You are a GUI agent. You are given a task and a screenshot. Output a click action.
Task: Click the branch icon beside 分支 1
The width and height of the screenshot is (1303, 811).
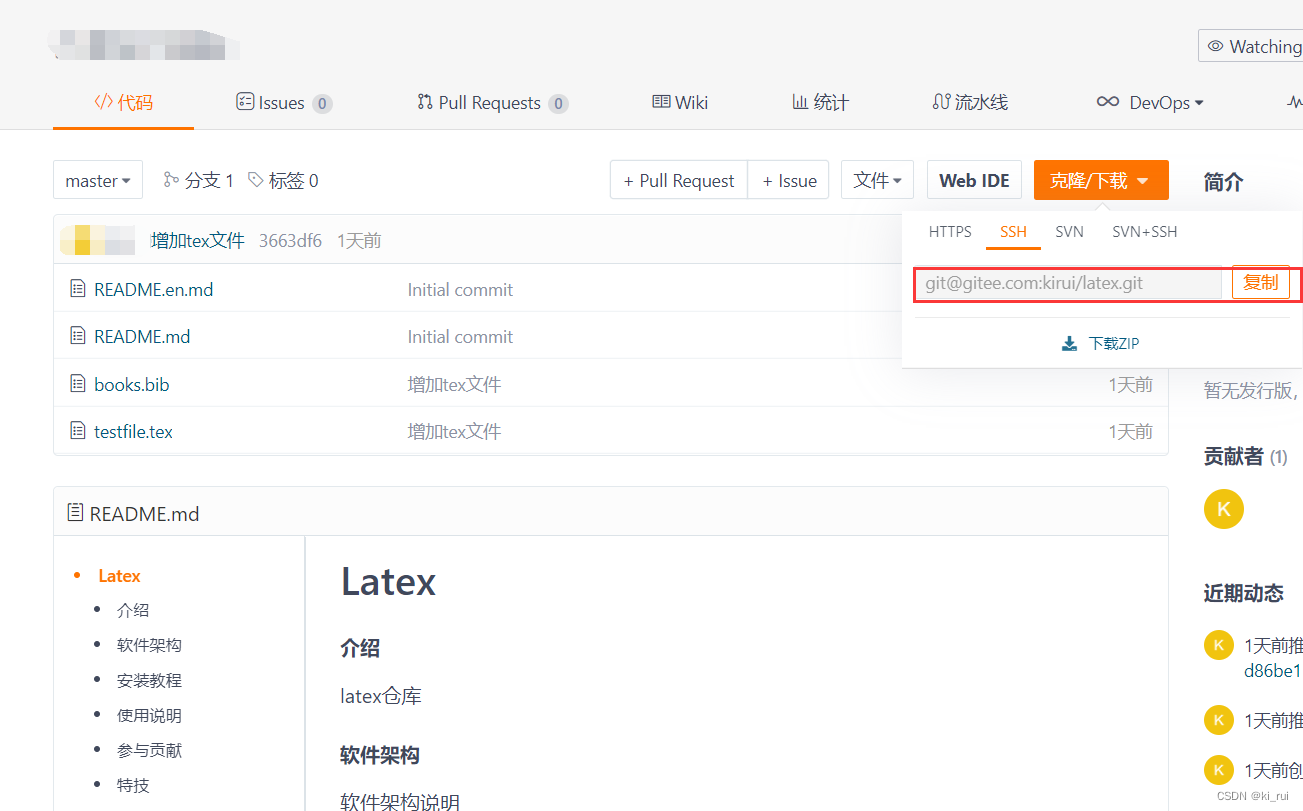[x=173, y=179]
